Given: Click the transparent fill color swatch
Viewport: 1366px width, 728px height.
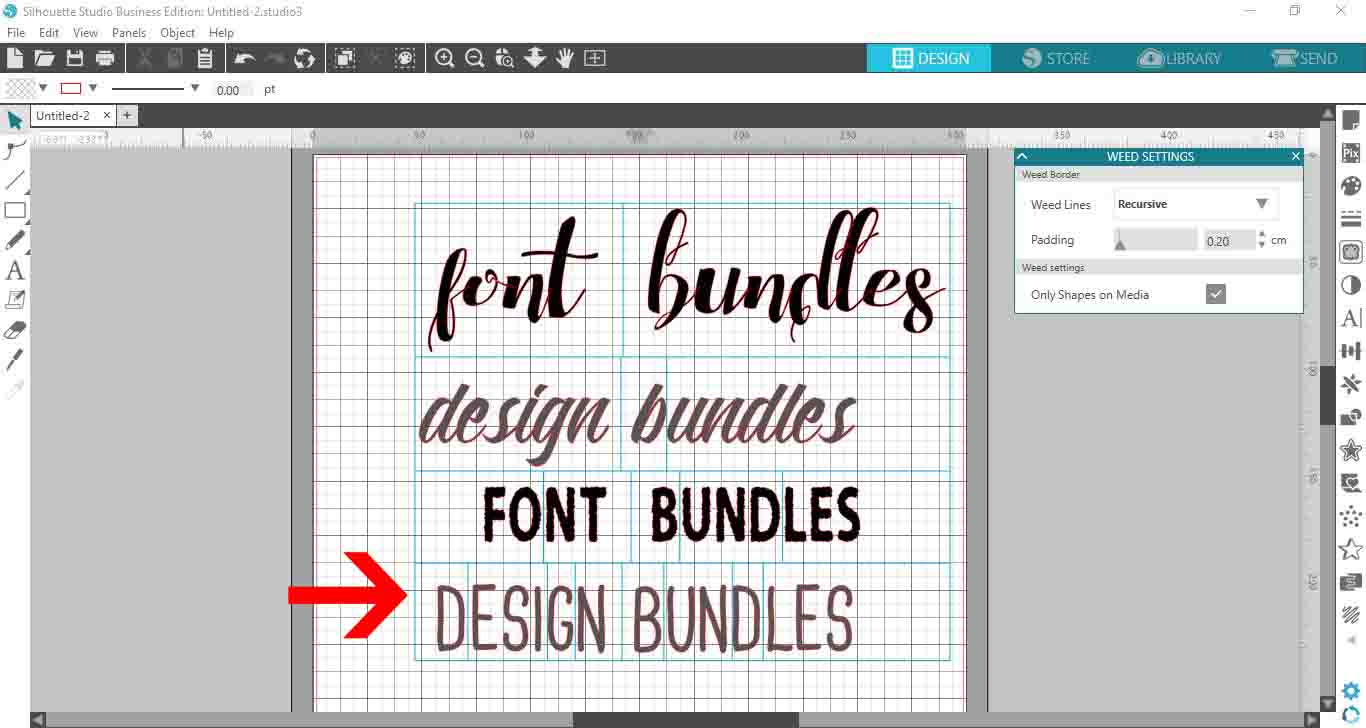Looking at the screenshot, I should 20,88.
